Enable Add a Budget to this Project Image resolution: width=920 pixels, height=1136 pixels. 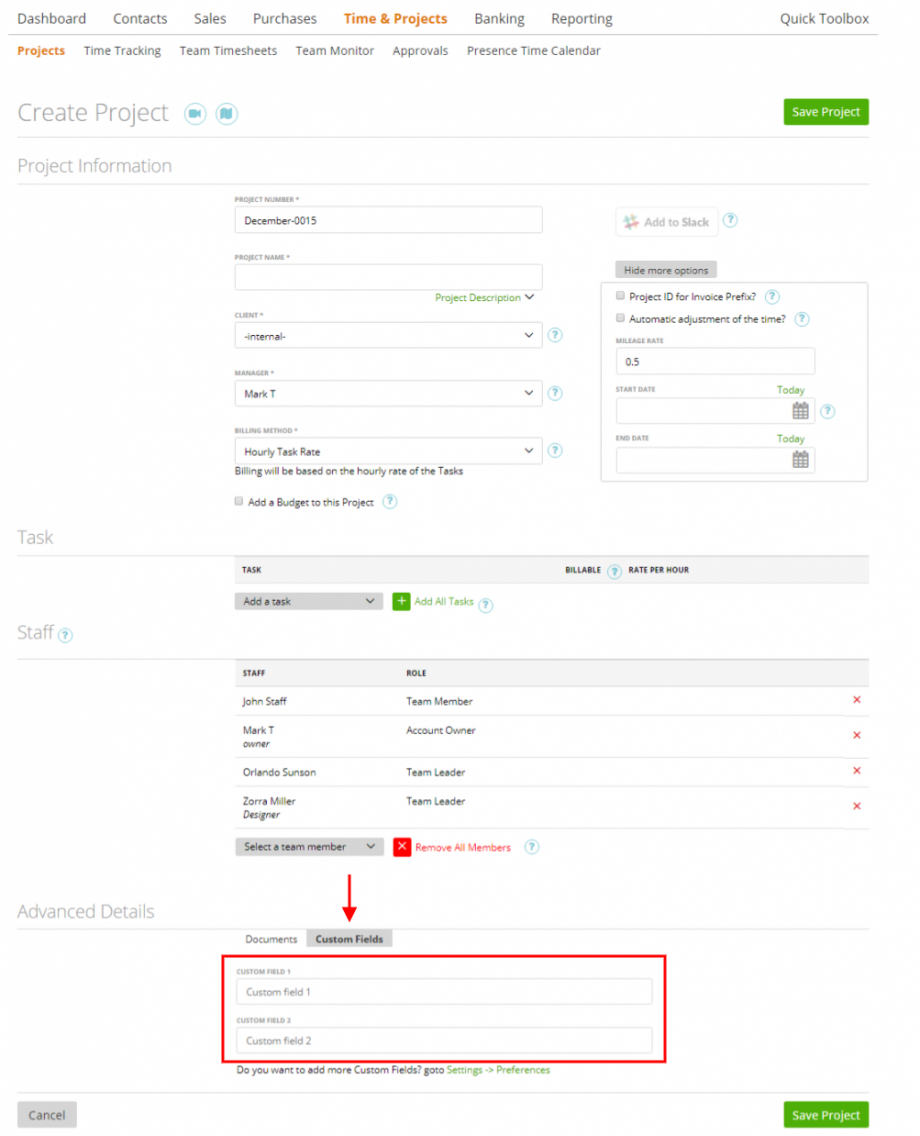click(x=238, y=501)
